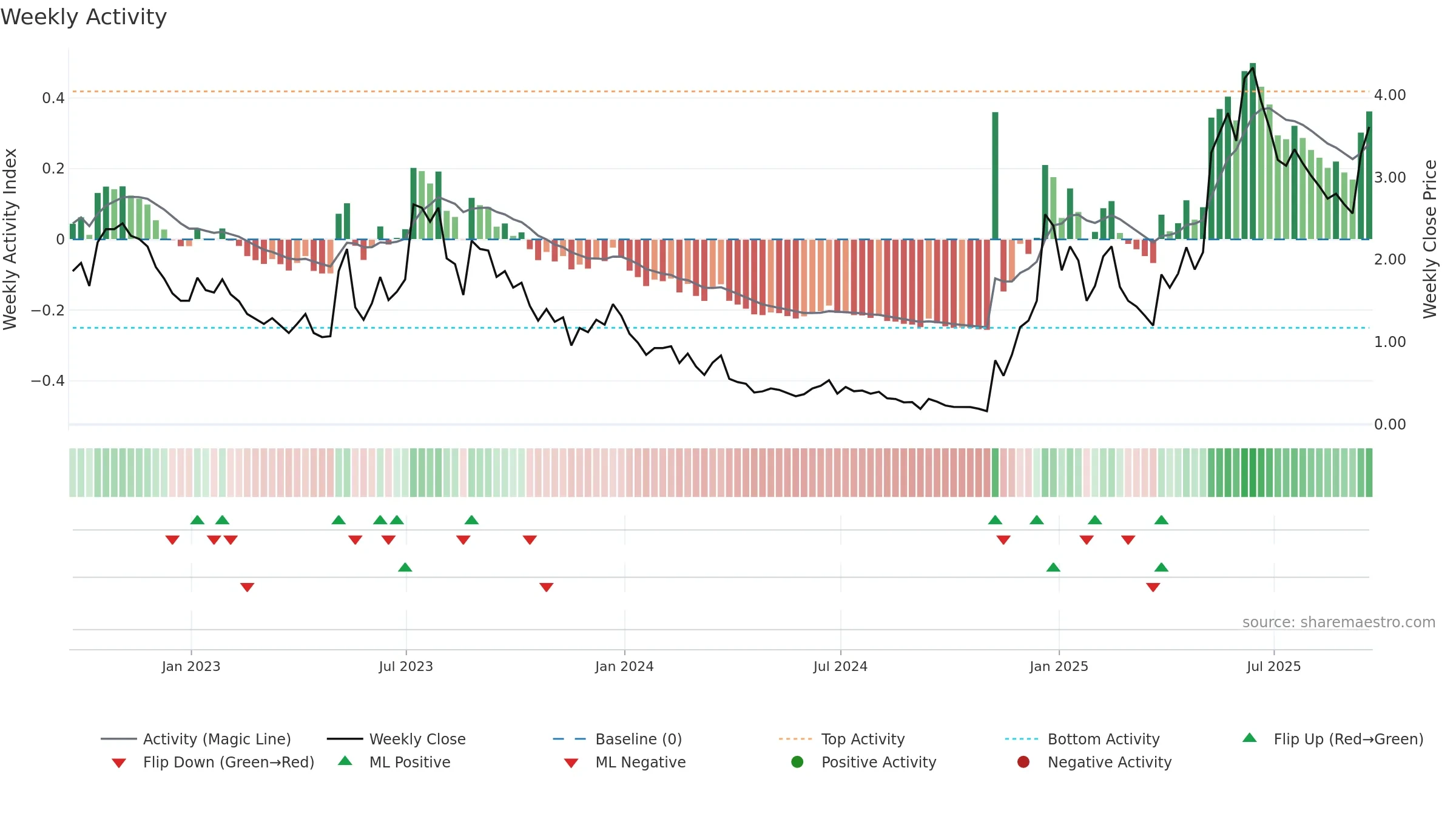Click the ML Positive triangle near Jul 2023
The width and height of the screenshot is (1456, 819).
(x=405, y=567)
